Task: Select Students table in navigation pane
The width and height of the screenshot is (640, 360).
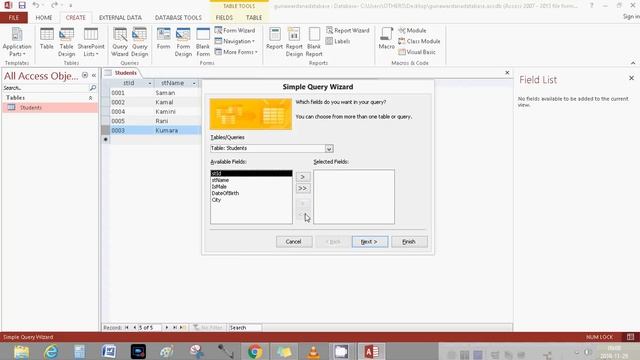Action: click(x=50, y=107)
